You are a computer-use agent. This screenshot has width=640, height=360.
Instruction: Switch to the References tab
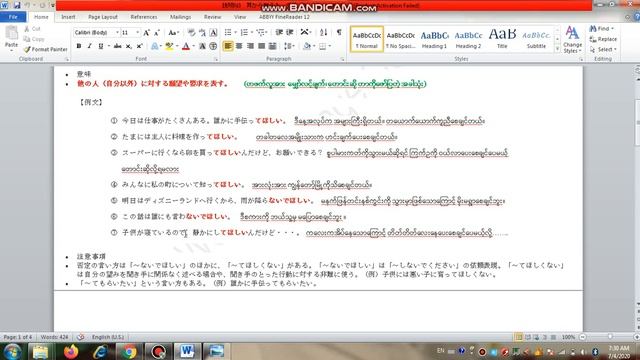pyautogui.click(x=144, y=17)
